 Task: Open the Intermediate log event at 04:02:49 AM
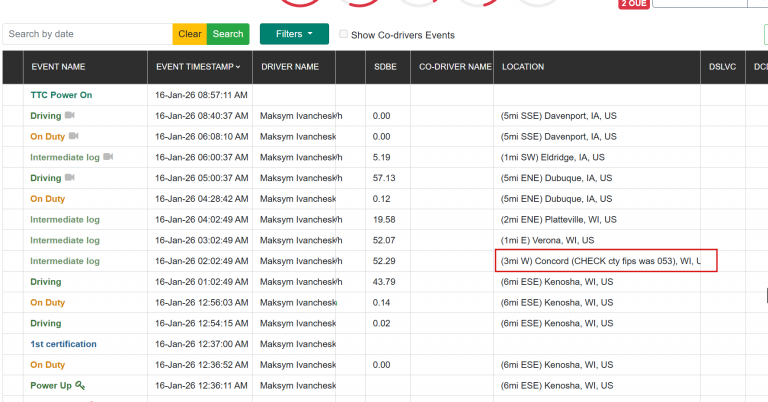click(65, 219)
